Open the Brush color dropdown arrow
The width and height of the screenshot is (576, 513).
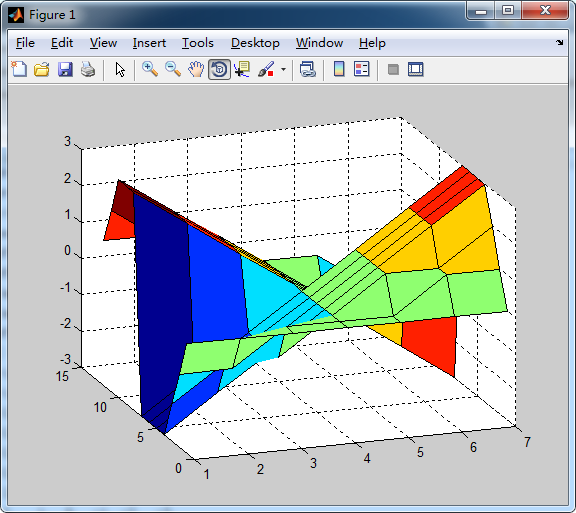pyautogui.click(x=283, y=69)
